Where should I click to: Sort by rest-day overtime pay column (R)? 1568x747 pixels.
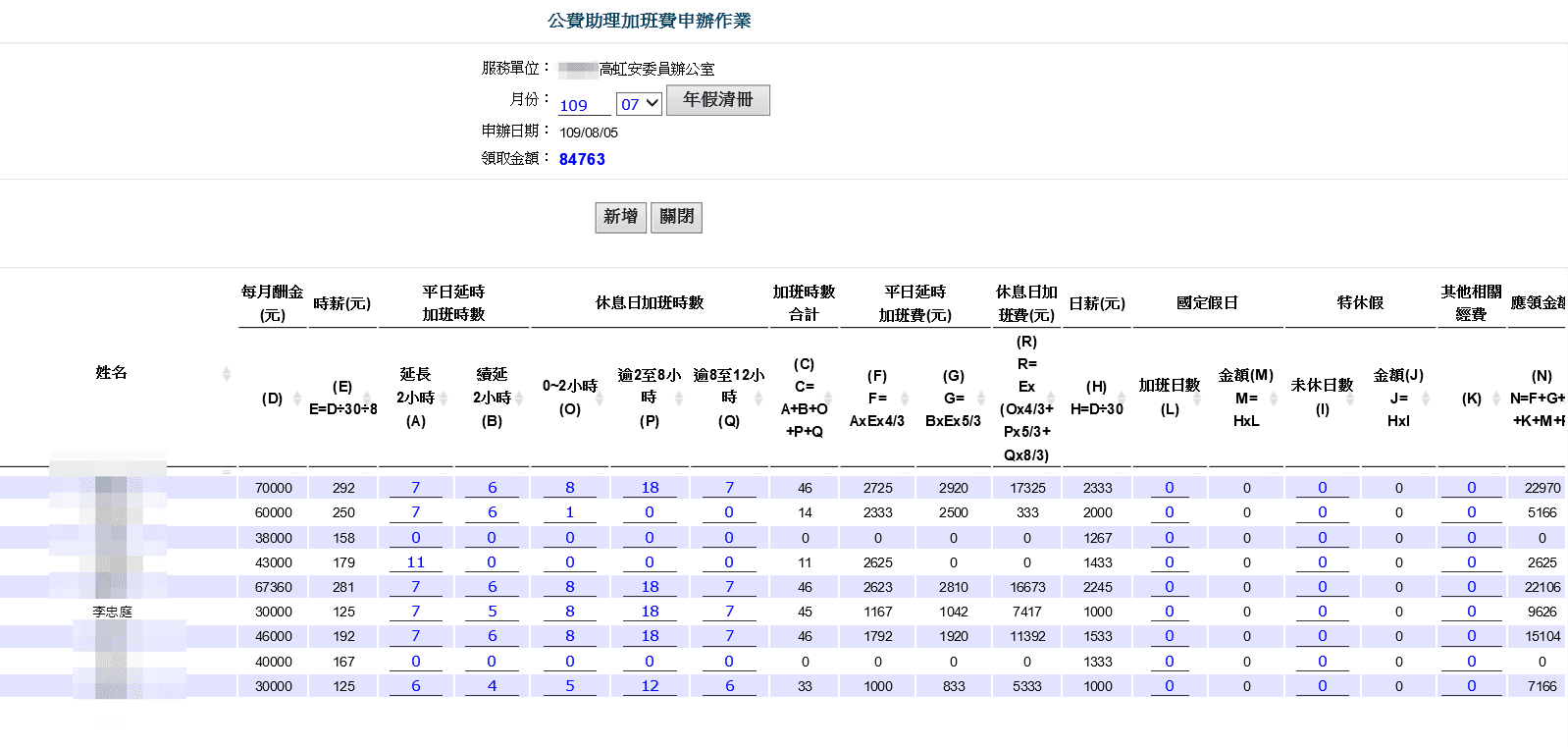pyautogui.click(x=1051, y=399)
